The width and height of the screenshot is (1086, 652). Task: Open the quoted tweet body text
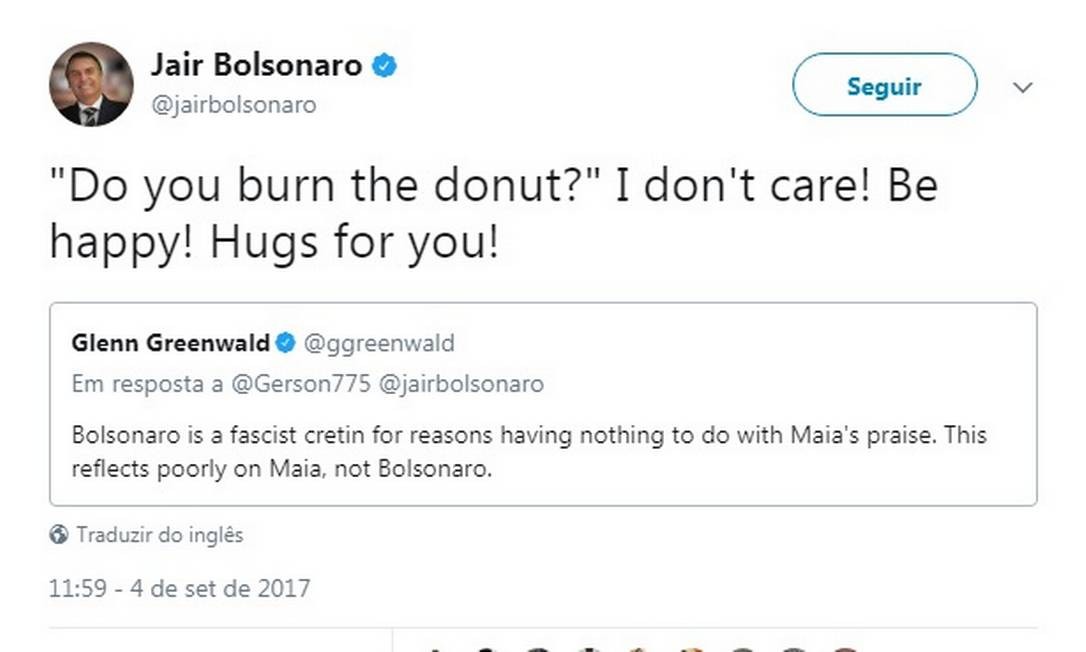pos(530,452)
